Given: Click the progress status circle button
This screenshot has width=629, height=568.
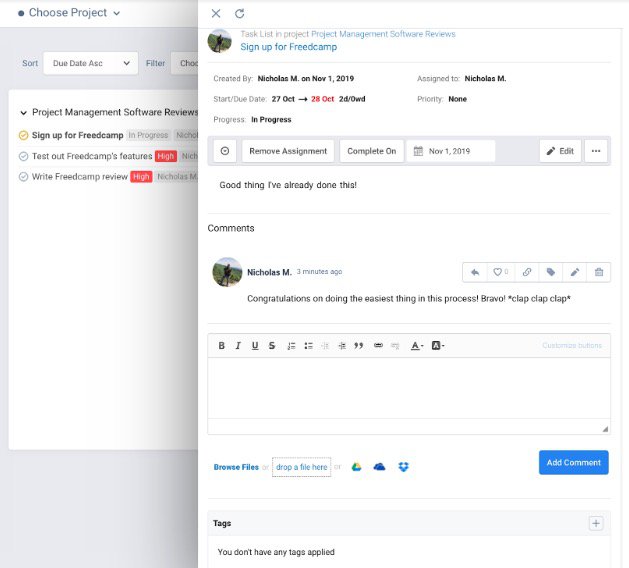Looking at the screenshot, I should pos(225,151).
